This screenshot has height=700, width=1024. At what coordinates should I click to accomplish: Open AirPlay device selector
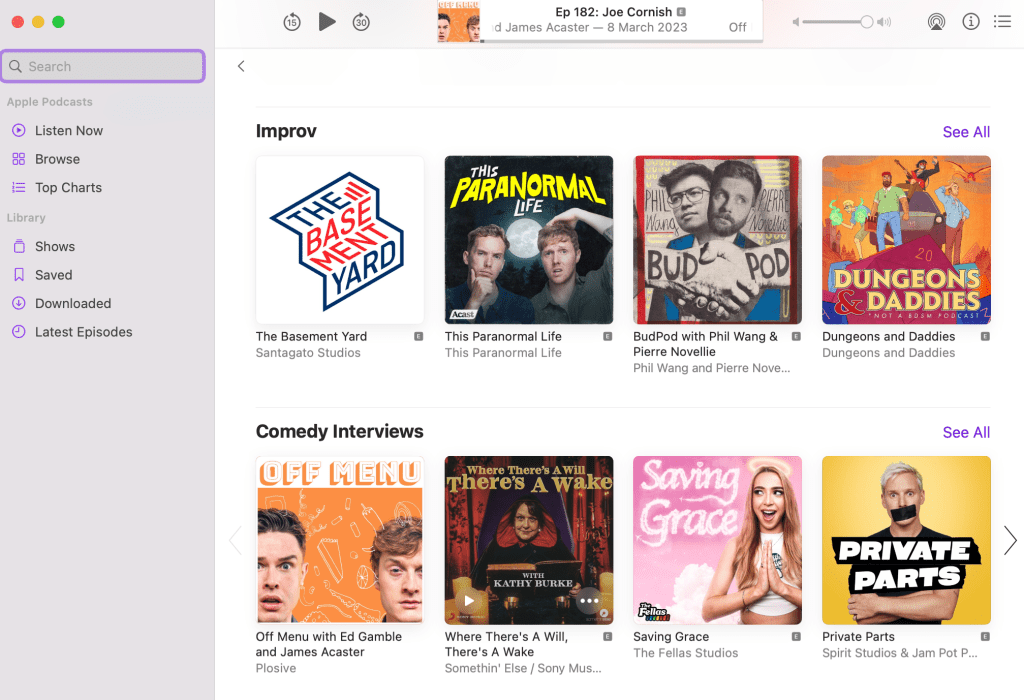click(x=936, y=21)
